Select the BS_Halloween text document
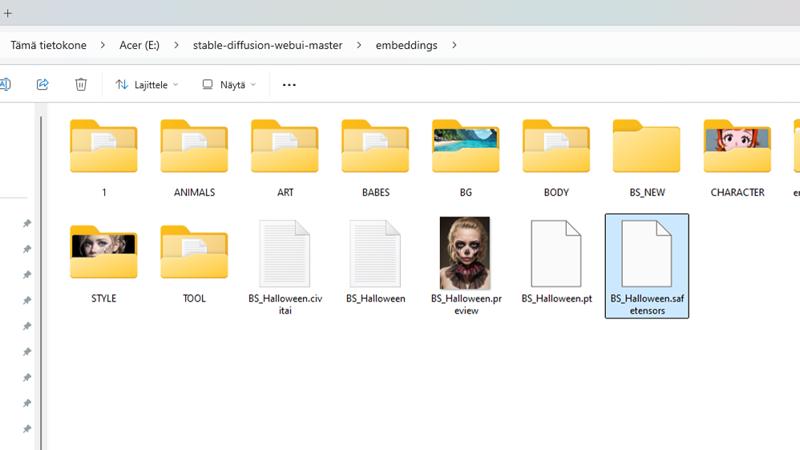Image resolution: width=800 pixels, height=450 pixels. pos(376,262)
